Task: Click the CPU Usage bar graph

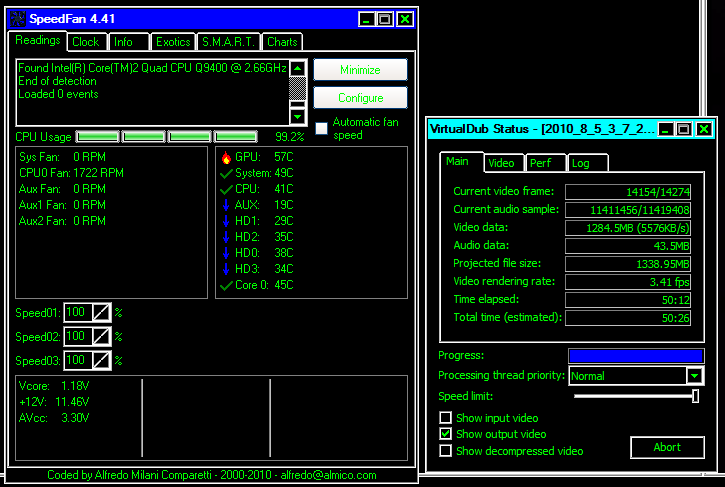Action: 167,137
